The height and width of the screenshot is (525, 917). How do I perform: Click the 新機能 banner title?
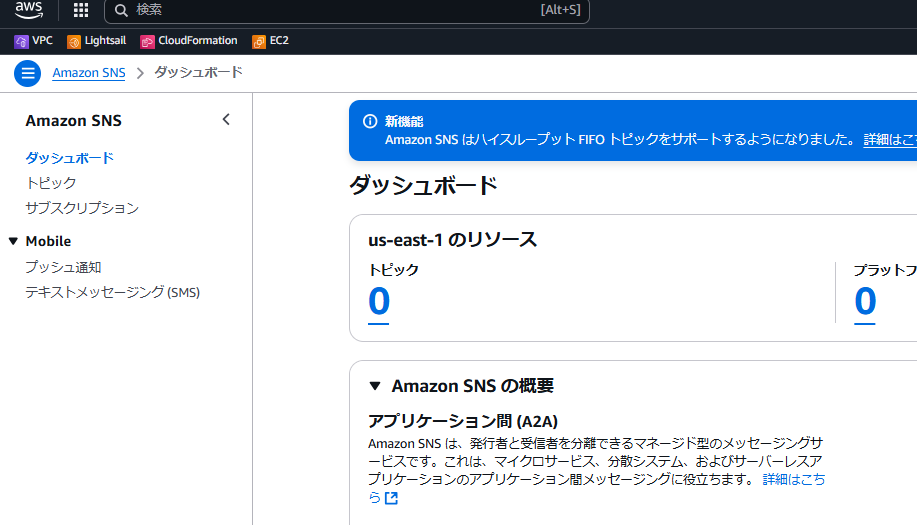coord(404,122)
